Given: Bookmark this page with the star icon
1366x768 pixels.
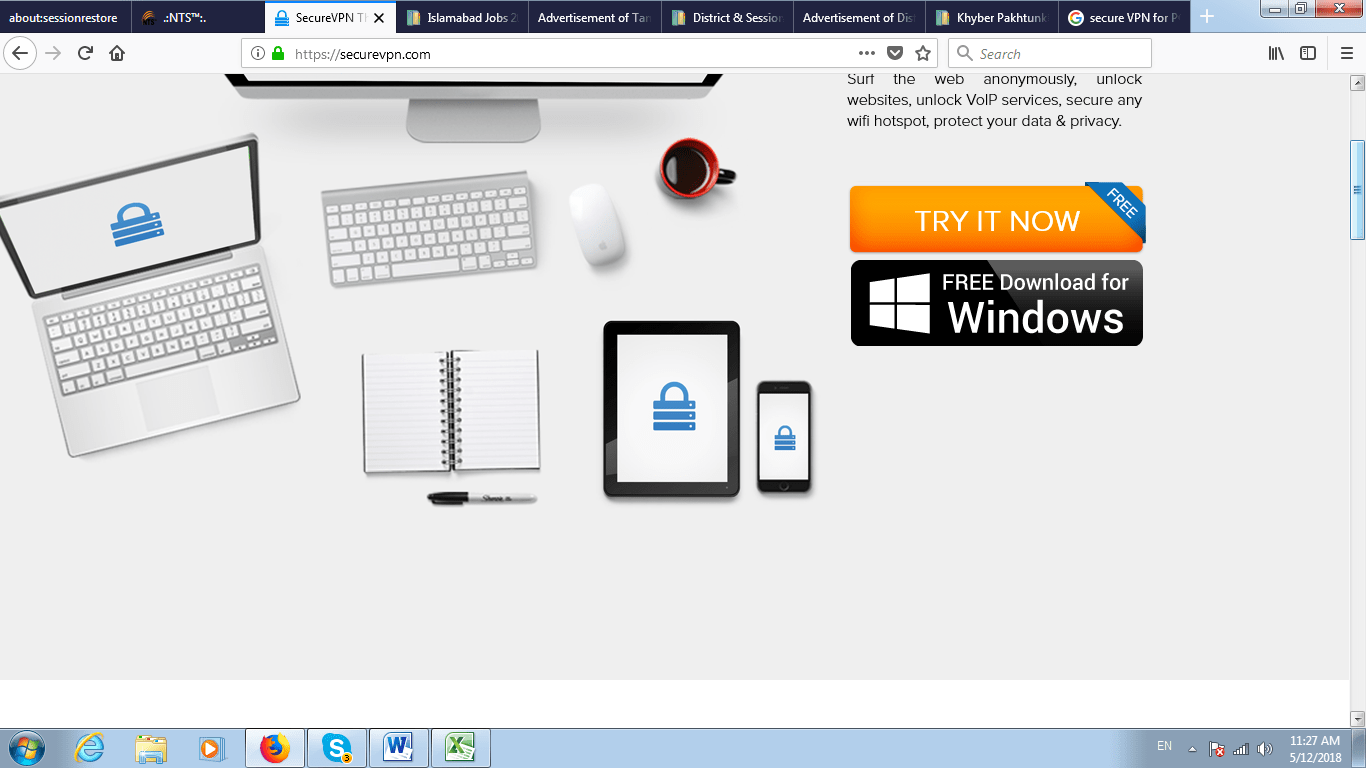Looking at the screenshot, I should 923,53.
